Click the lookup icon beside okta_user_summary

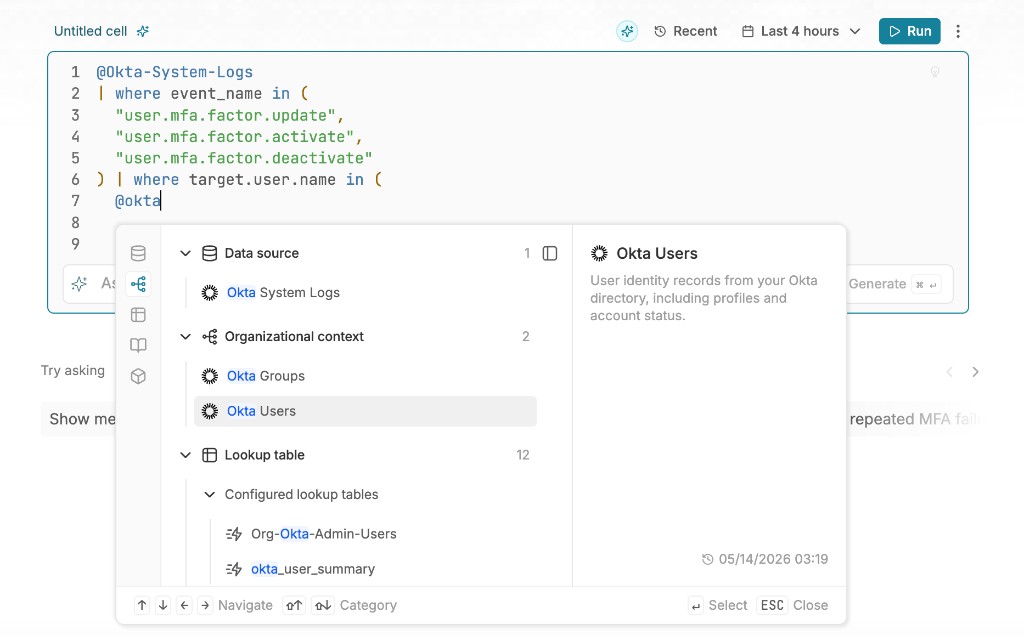pos(234,569)
